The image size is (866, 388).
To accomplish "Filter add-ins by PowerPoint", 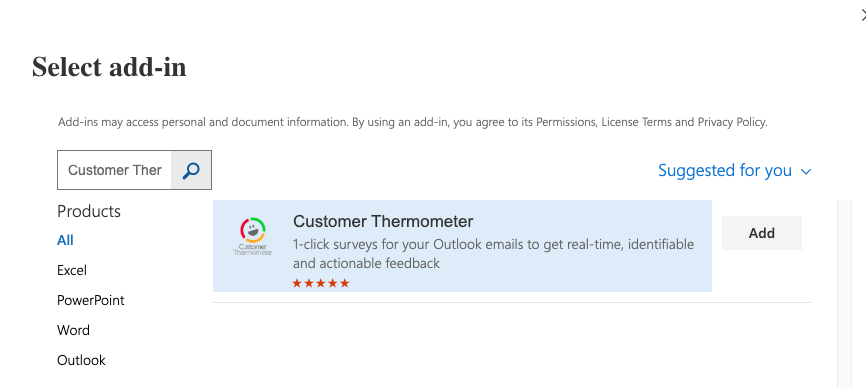I will coord(91,300).
